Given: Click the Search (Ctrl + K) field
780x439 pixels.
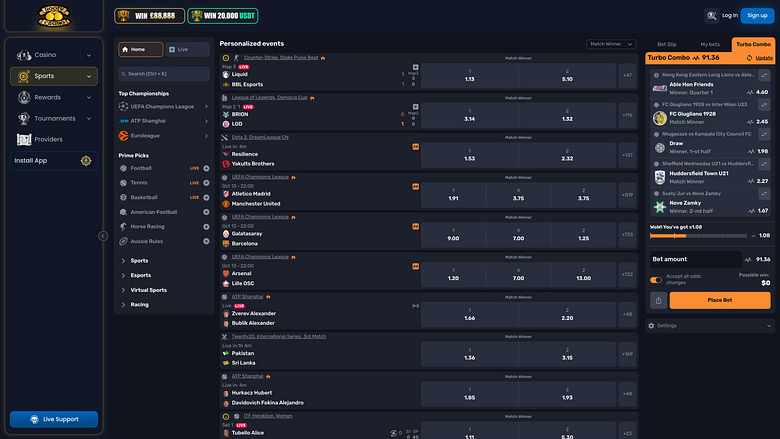Looking at the screenshot, I should [x=164, y=74].
